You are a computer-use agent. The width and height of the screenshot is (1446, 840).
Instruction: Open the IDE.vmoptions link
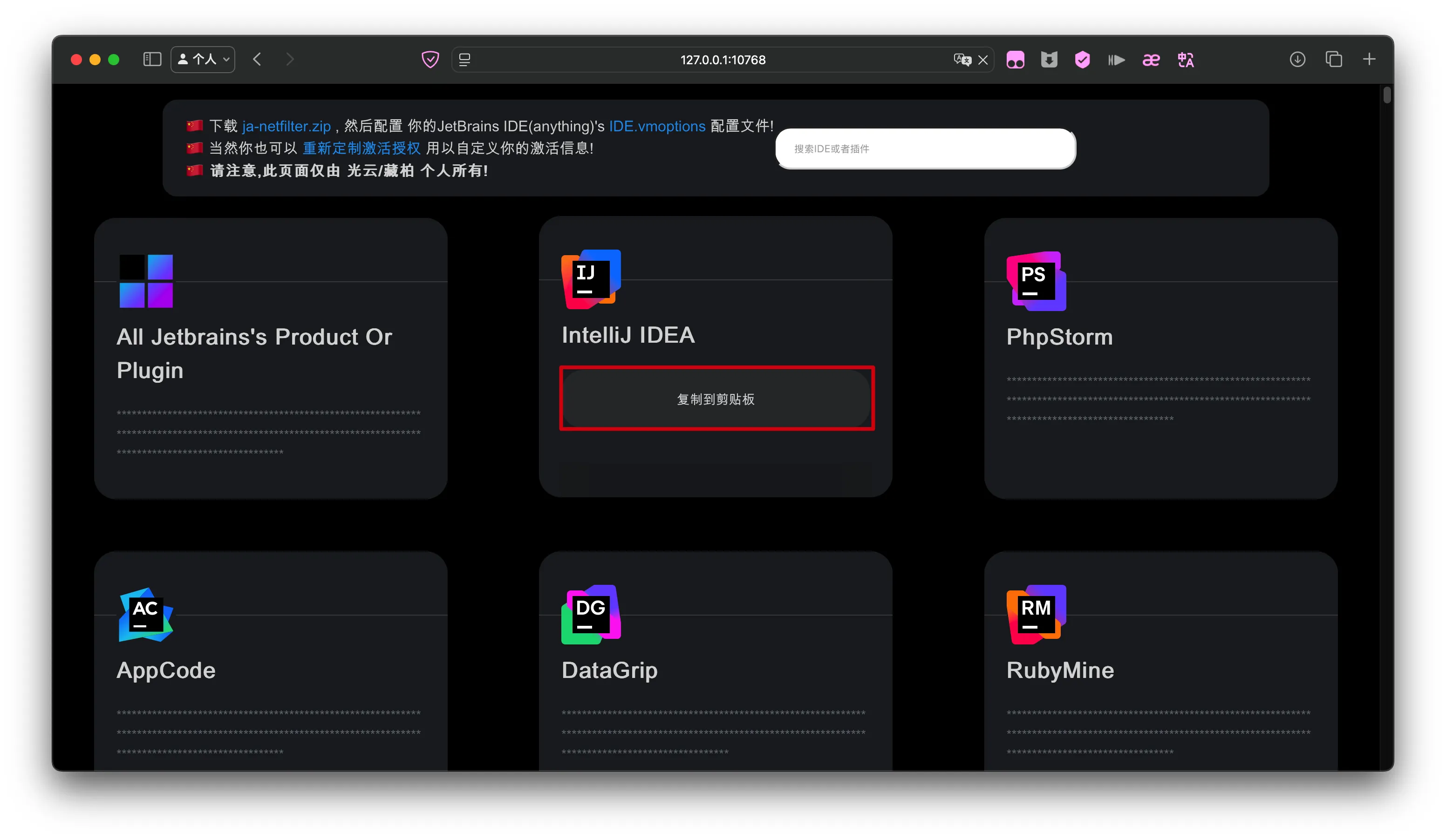657,126
